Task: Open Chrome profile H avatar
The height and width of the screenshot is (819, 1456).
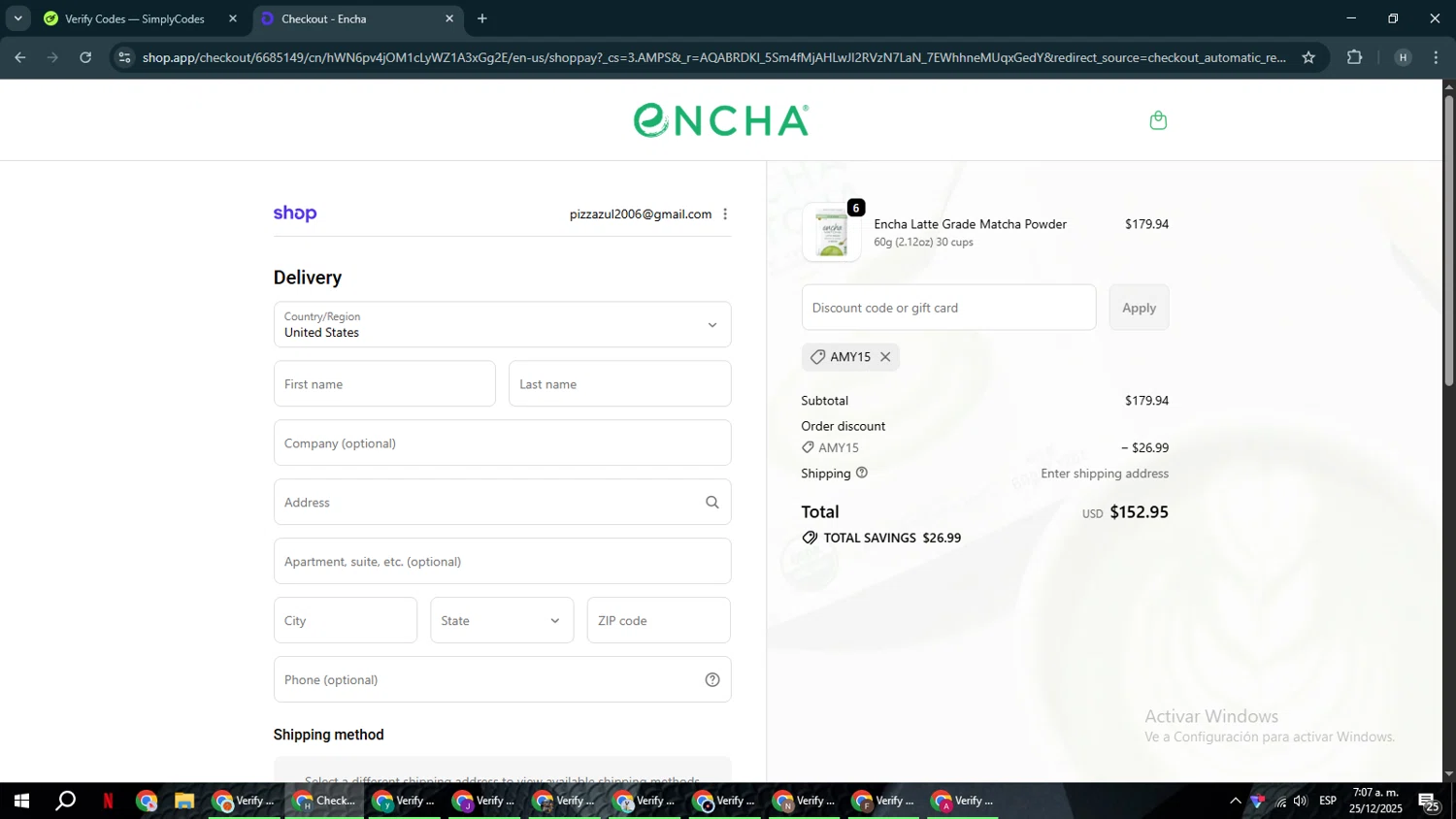Action: [x=1403, y=57]
